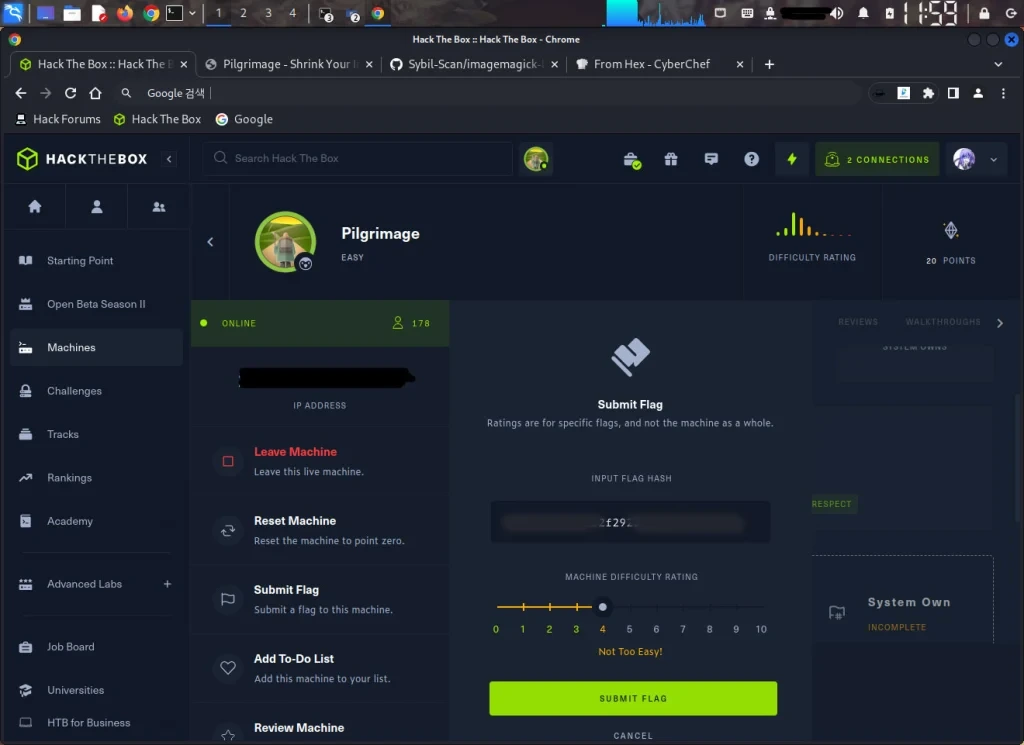This screenshot has height=745, width=1024.
Task: Open the gift box icon in header
Action: [671, 159]
